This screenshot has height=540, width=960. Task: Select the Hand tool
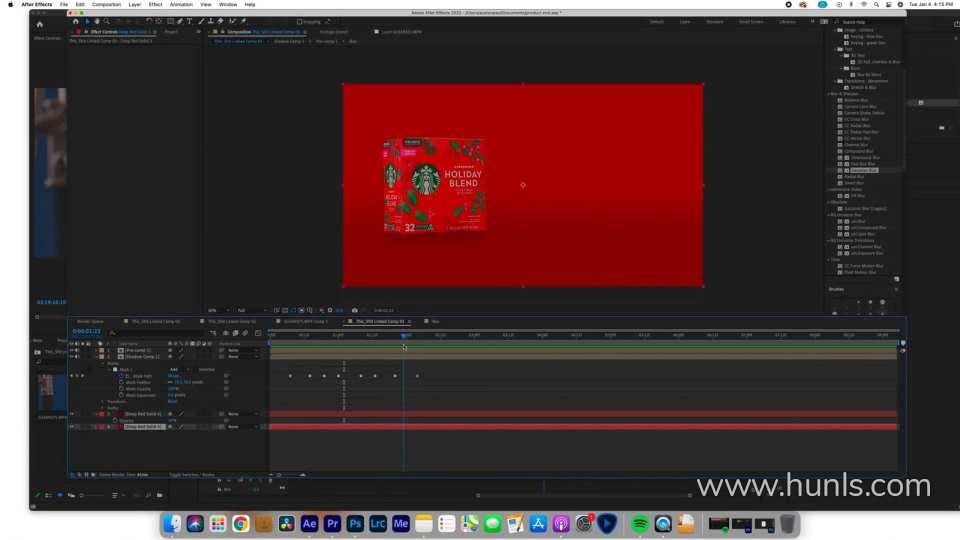[x=97, y=21]
